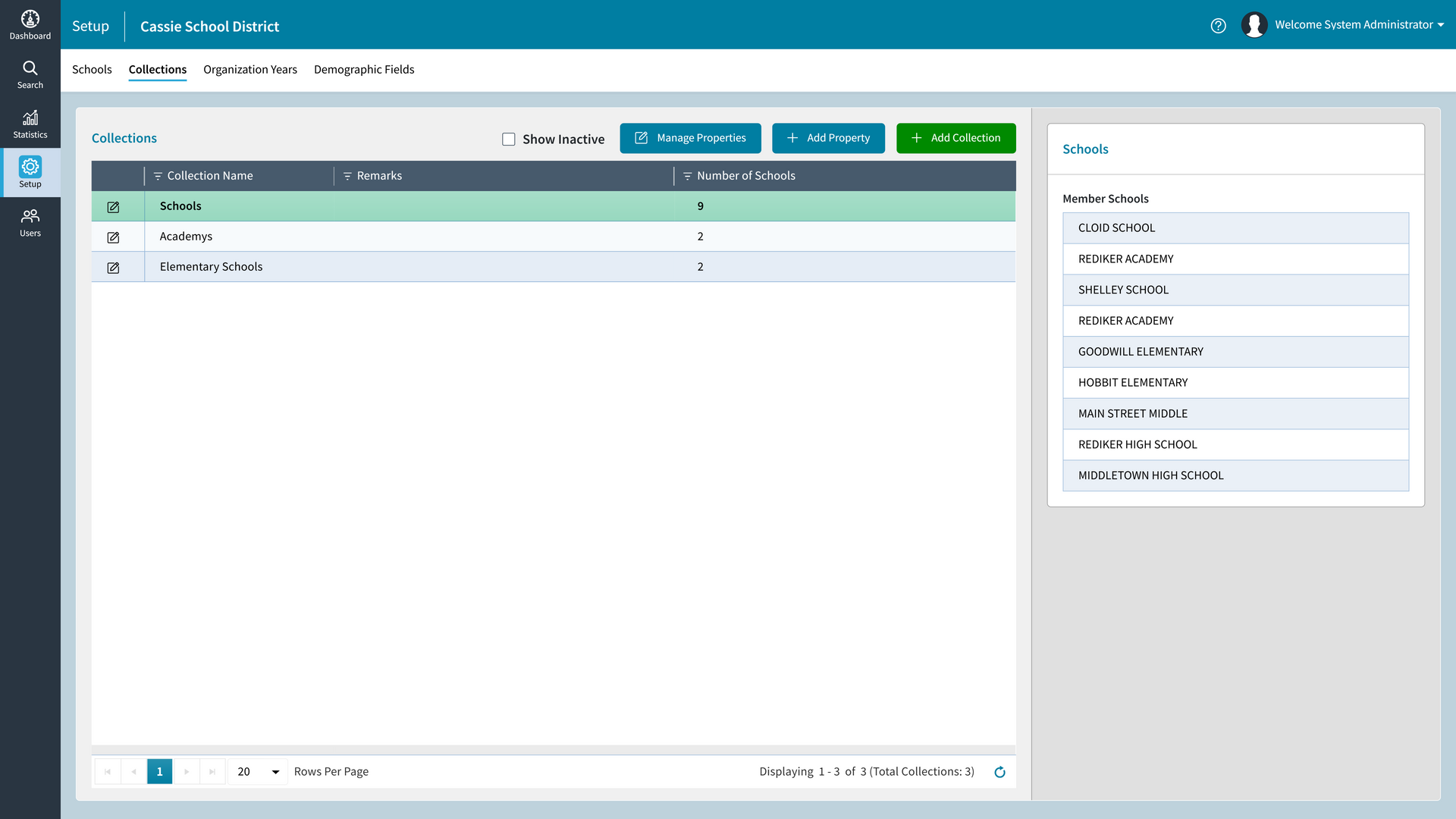Switch to the Organization Years tab
1456x819 pixels.
(249, 69)
